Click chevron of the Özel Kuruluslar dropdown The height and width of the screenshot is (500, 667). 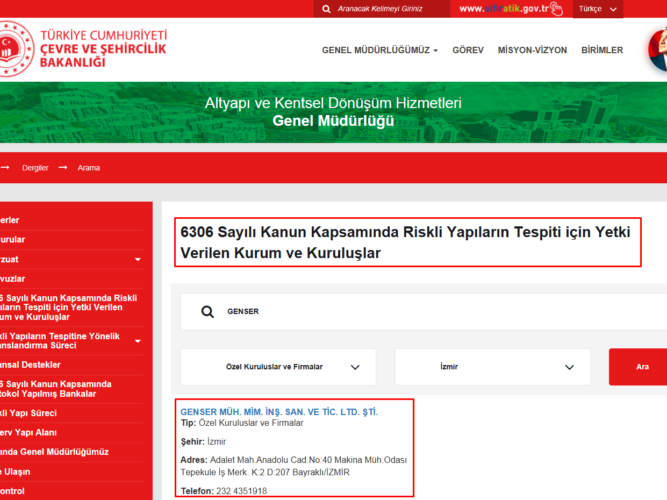[355, 367]
